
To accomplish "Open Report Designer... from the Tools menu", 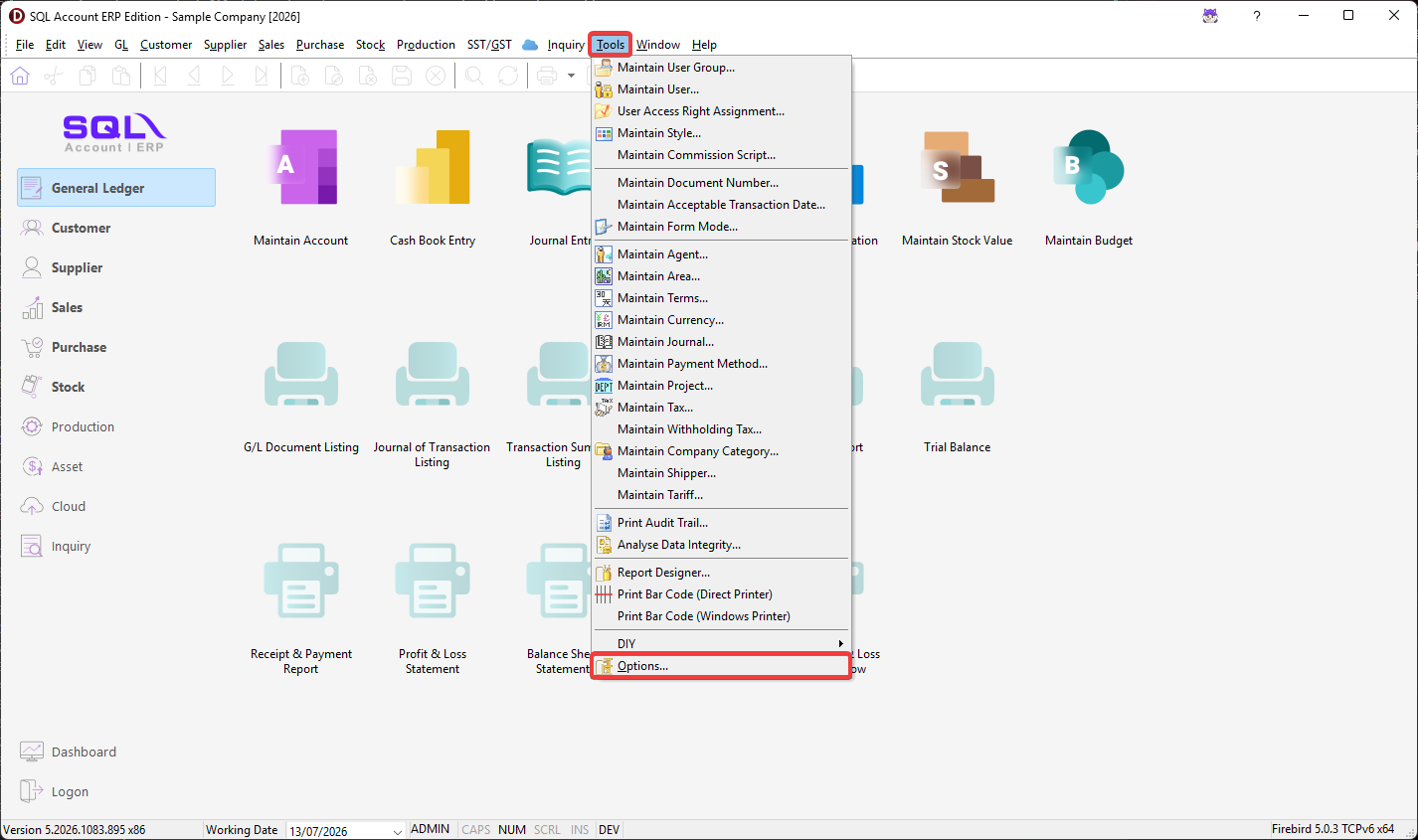I will pyautogui.click(x=721, y=573).
